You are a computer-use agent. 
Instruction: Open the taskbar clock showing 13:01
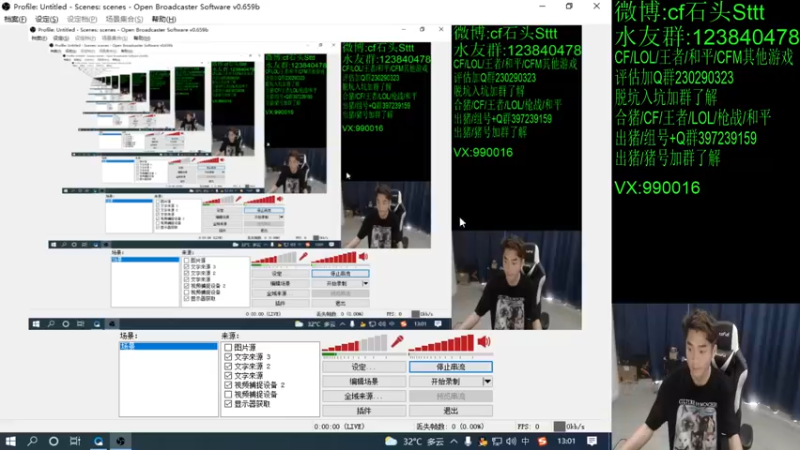[566, 441]
